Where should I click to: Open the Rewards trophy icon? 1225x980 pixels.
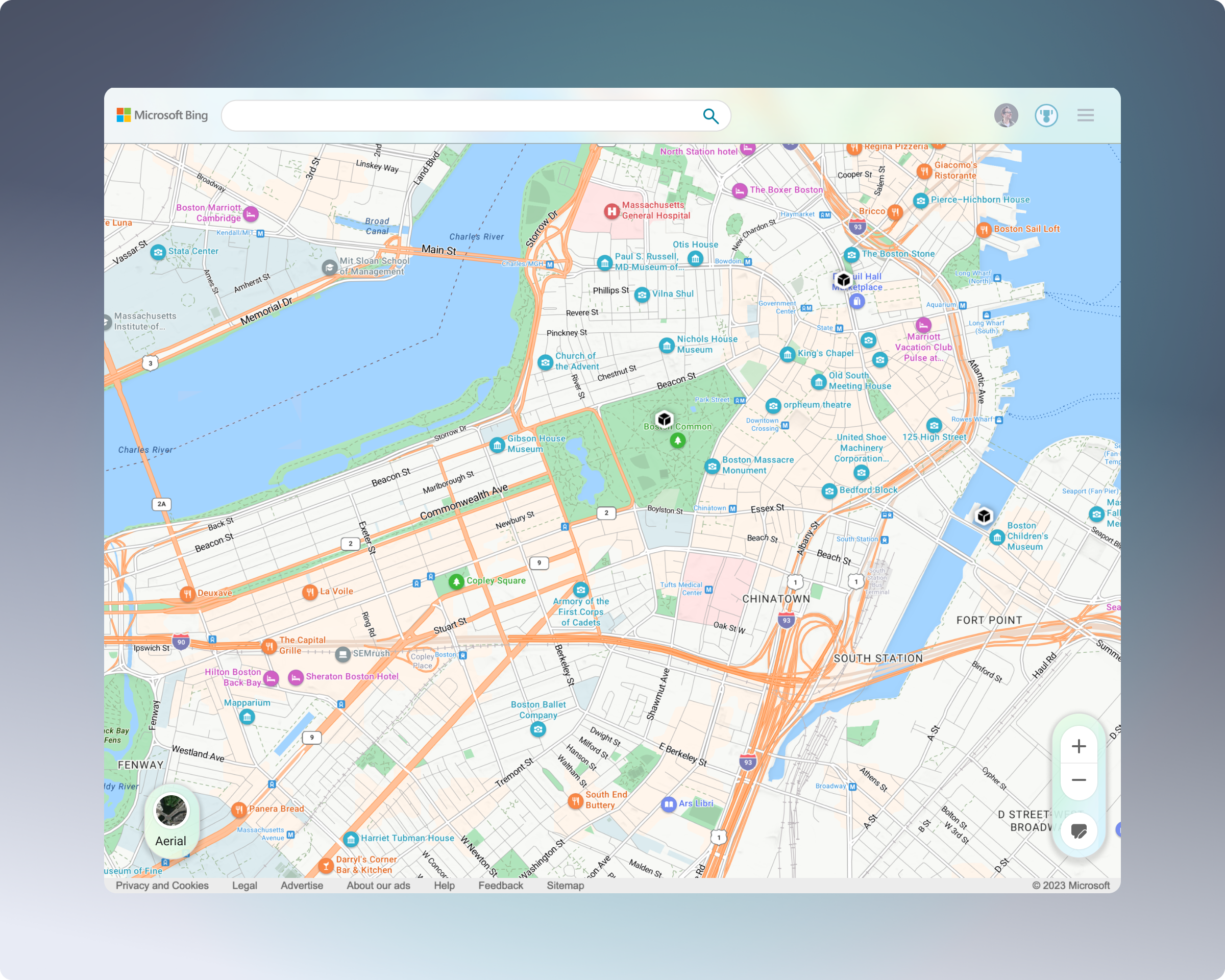pos(1046,116)
